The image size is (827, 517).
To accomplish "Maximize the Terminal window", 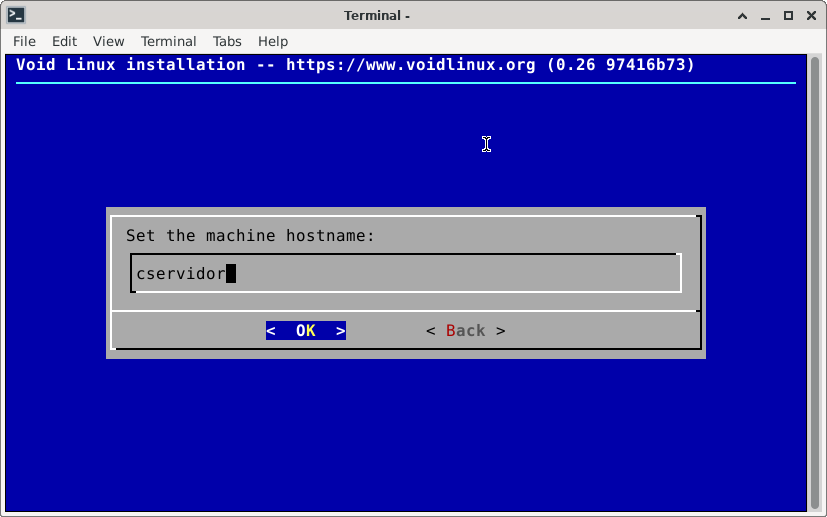I will [x=788, y=15].
